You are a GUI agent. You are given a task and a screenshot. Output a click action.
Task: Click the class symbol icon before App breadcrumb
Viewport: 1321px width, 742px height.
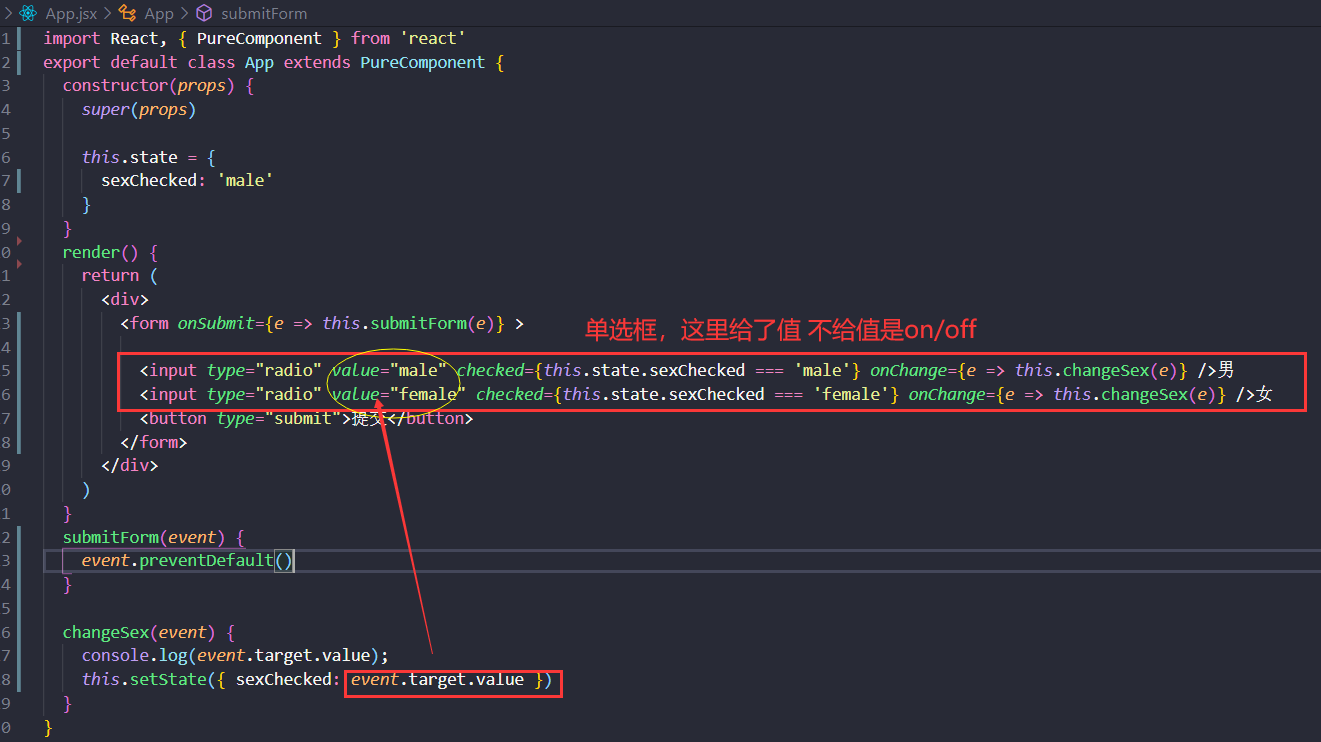coord(127,13)
